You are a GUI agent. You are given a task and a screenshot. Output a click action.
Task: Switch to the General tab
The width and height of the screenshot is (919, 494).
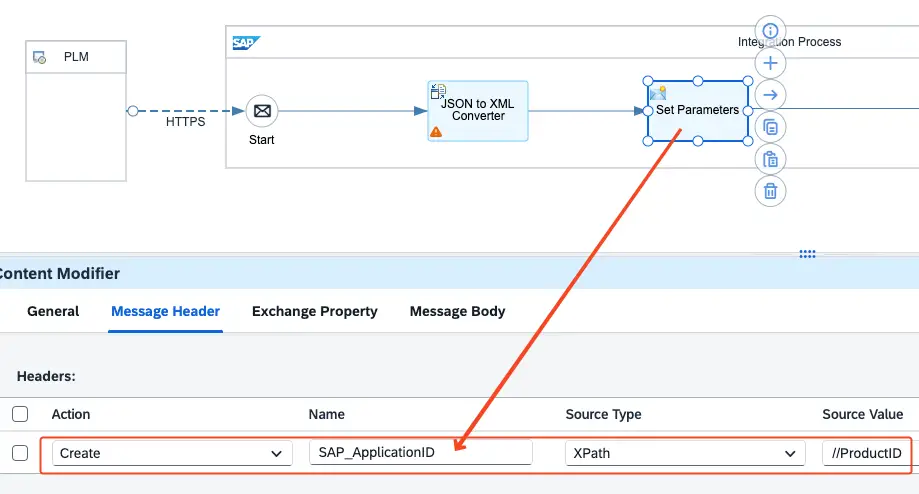point(53,311)
